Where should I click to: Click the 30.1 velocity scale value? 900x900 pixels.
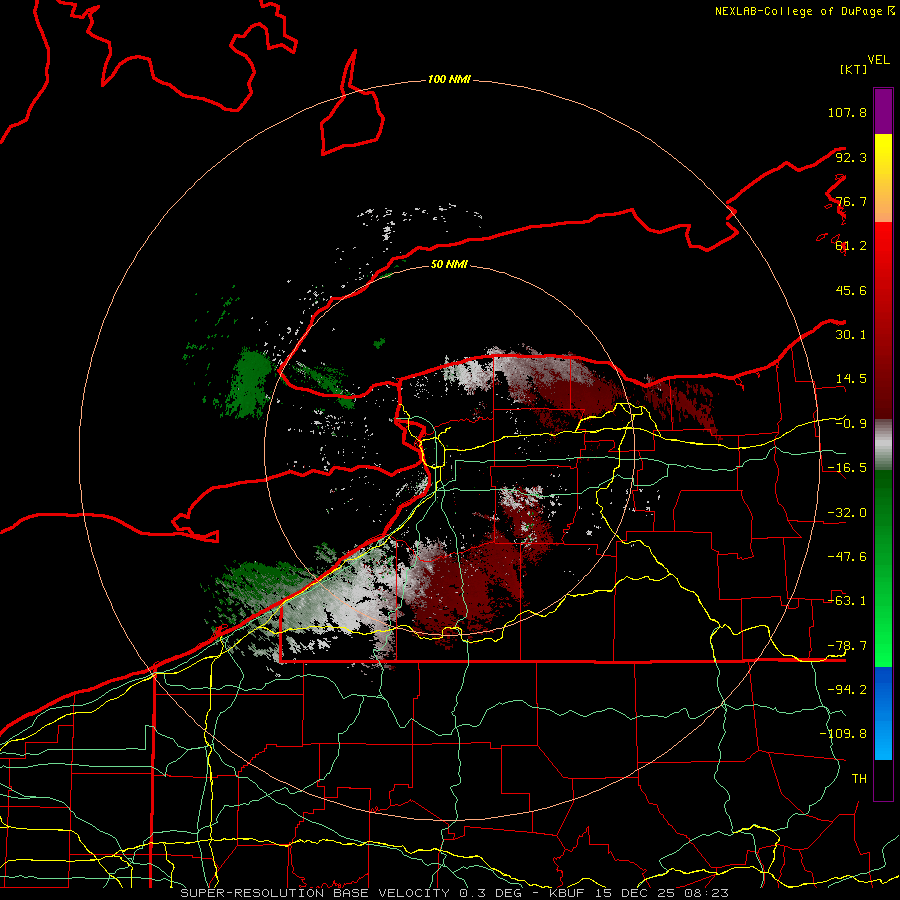click(851, 335)
